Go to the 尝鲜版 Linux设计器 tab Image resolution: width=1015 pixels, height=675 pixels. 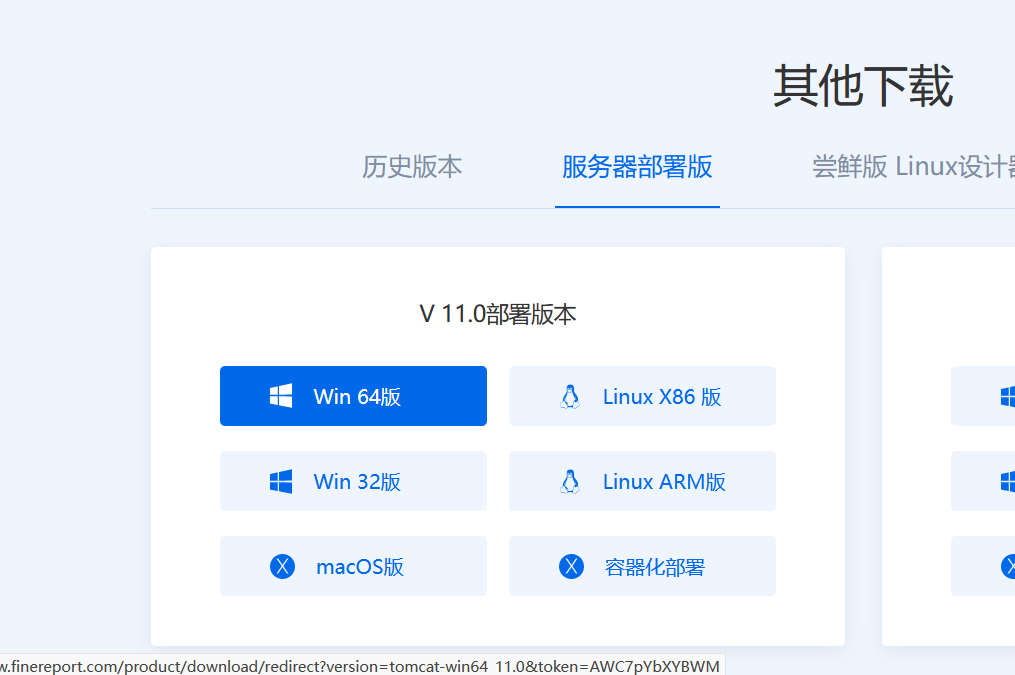click(913, 167)
